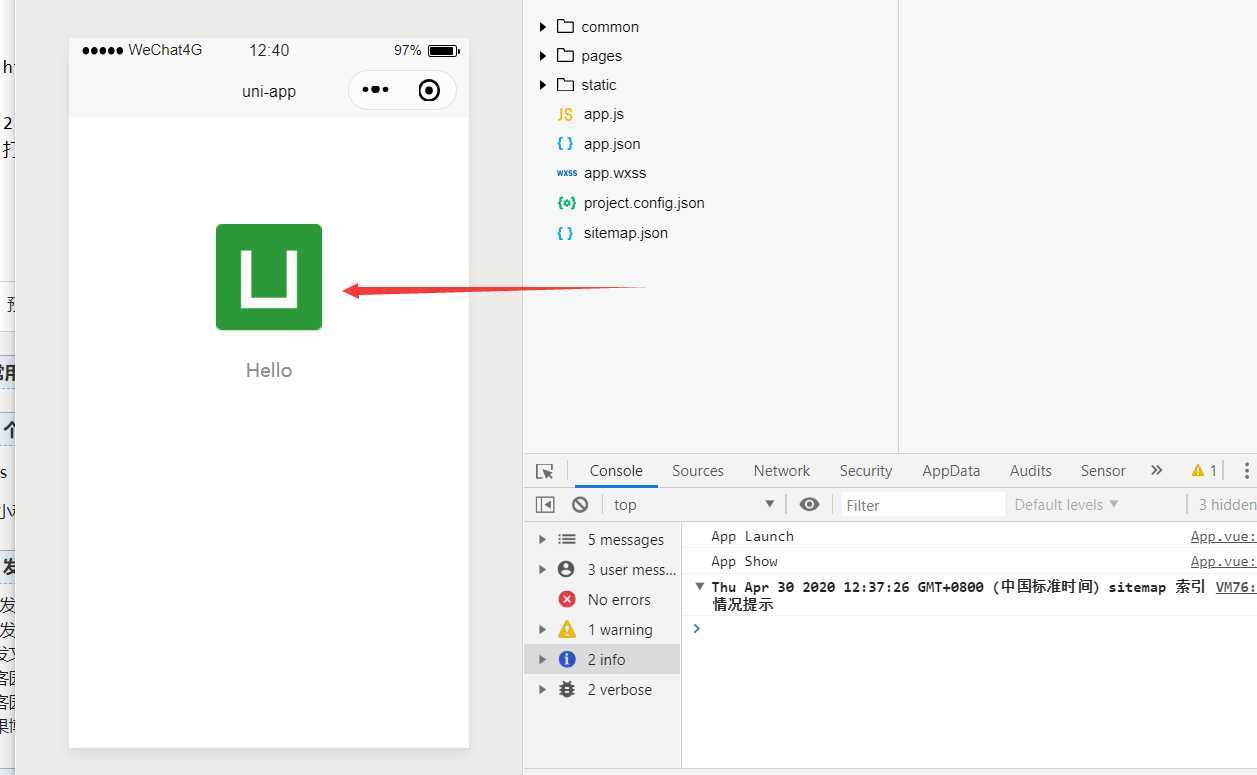This screenshot has width=1257, height=775.
Task: Expand the static folder arrow
Action: [x=543, y=85]
